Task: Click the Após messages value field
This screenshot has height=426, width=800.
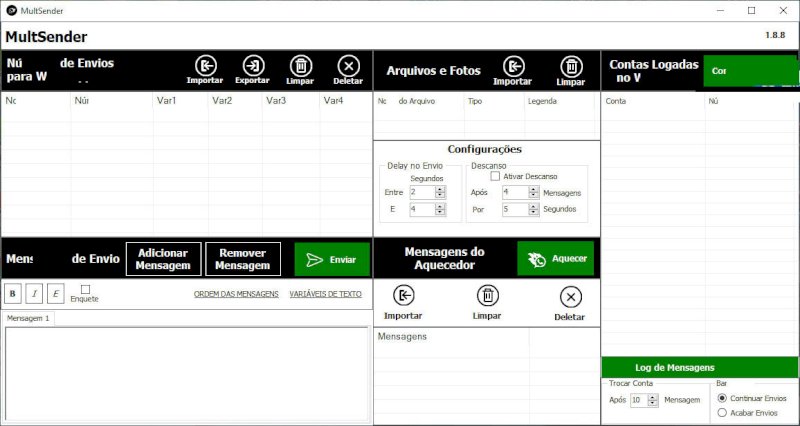Action: coord(515,192)
